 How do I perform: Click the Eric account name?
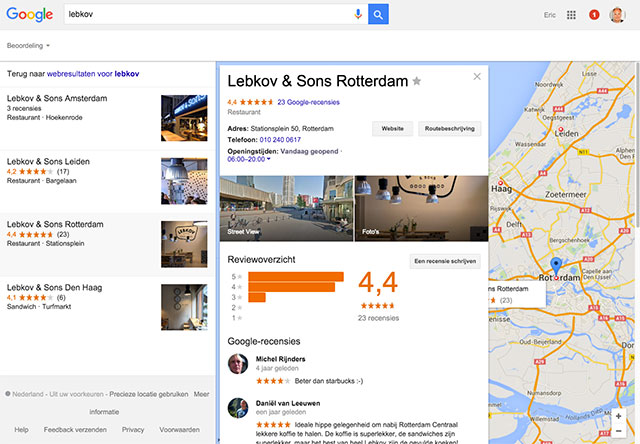[x=549, y=15]
